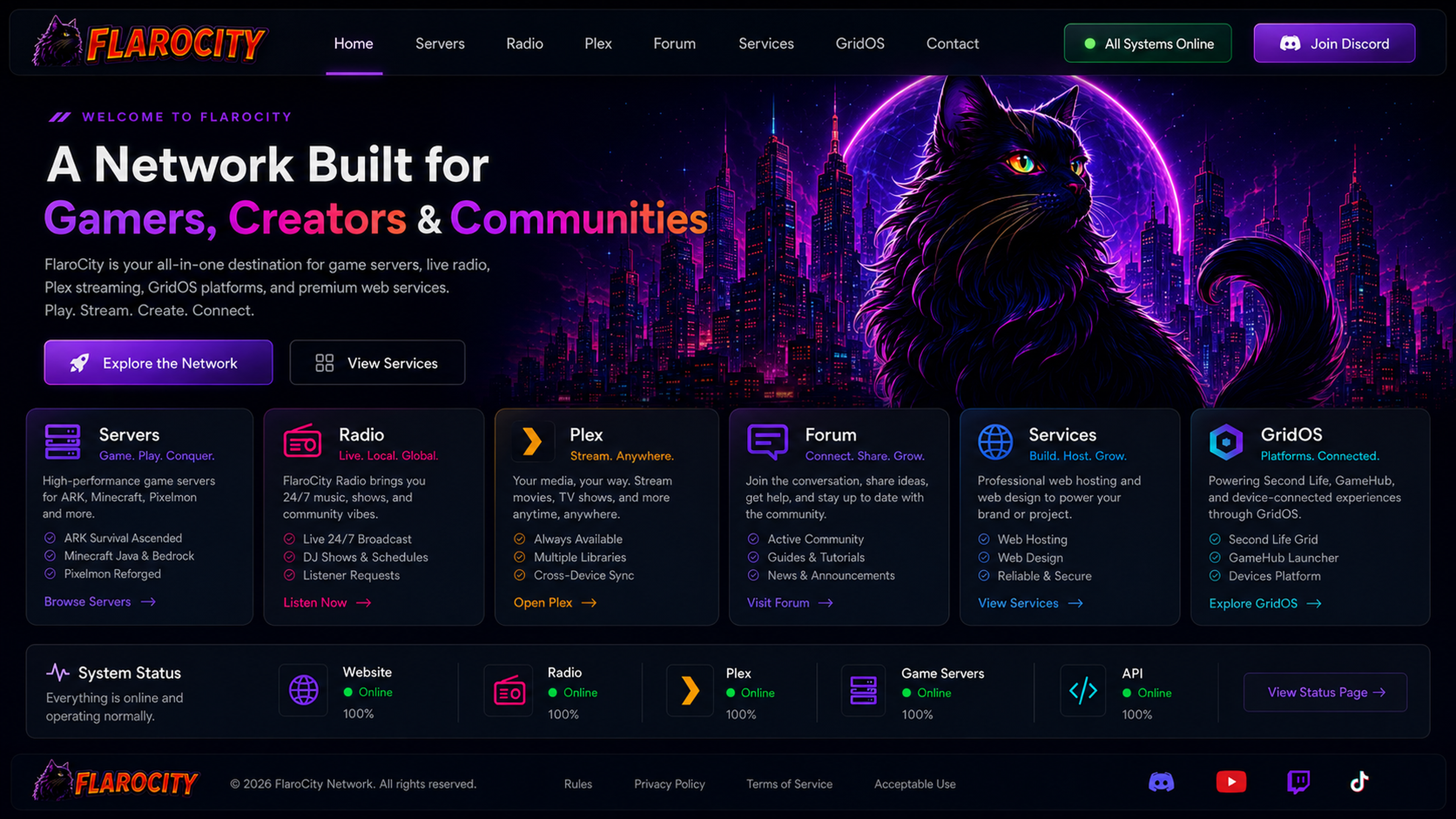
Task: Click View Status Page button
Action: 1325,692
